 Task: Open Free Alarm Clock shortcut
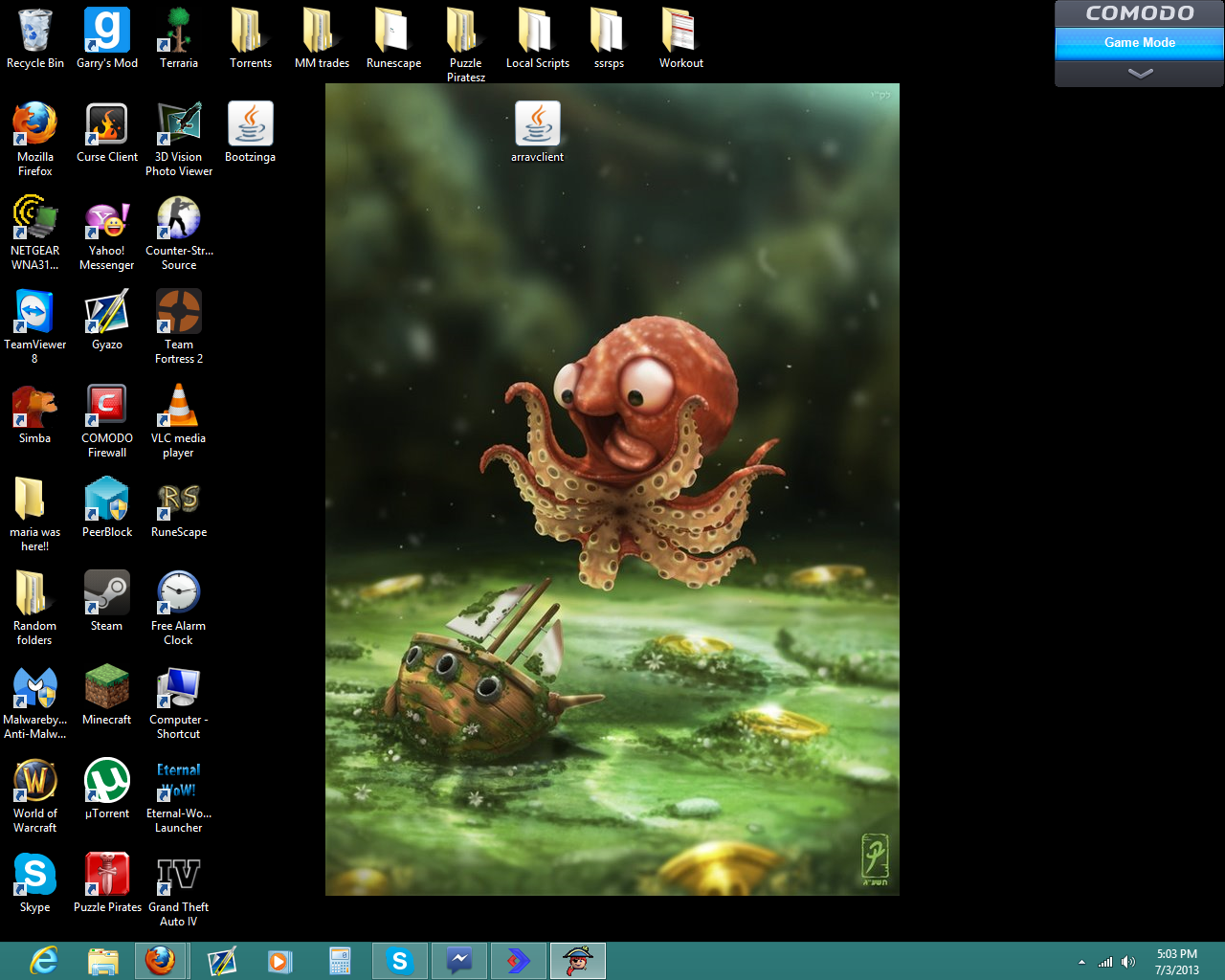[179, 608]
